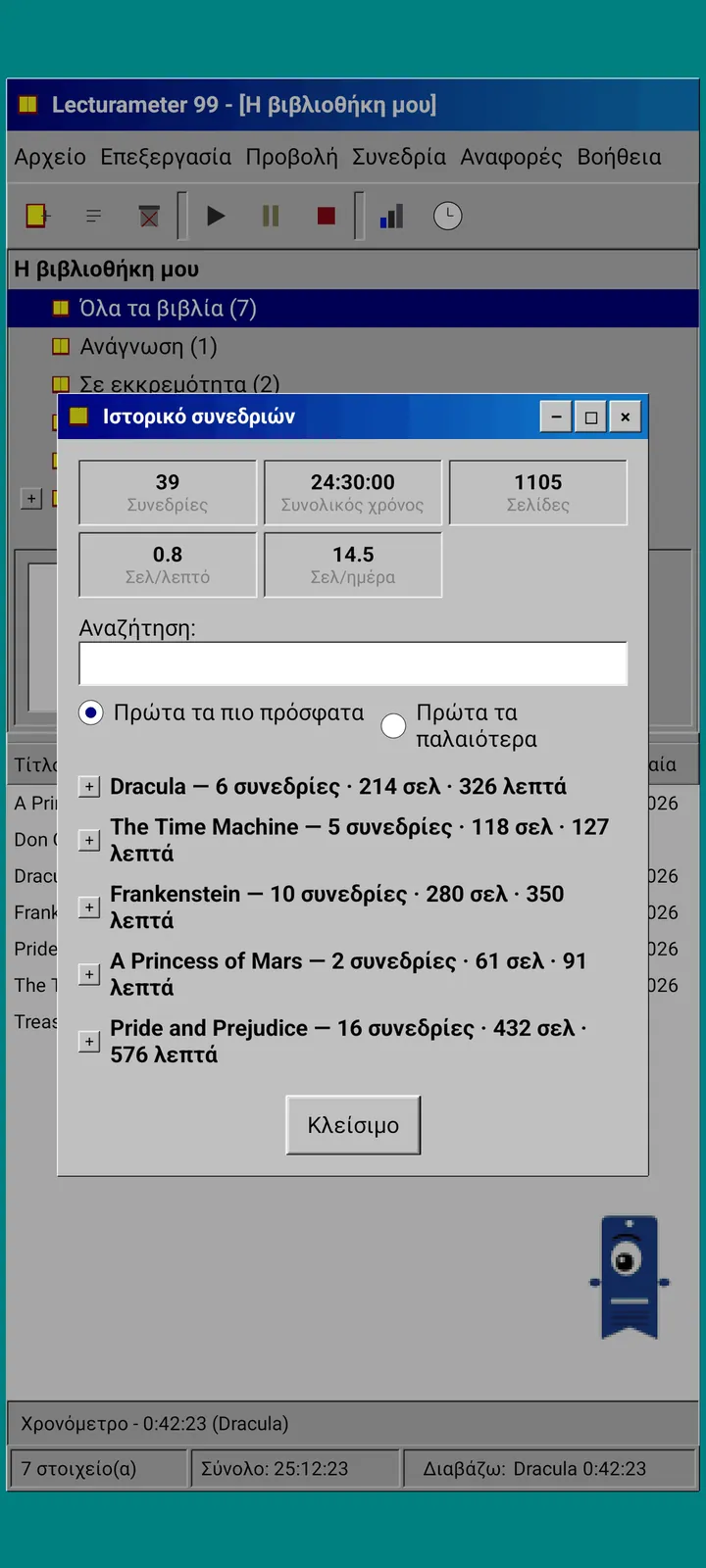Open session history clock icon

point(447,216)
